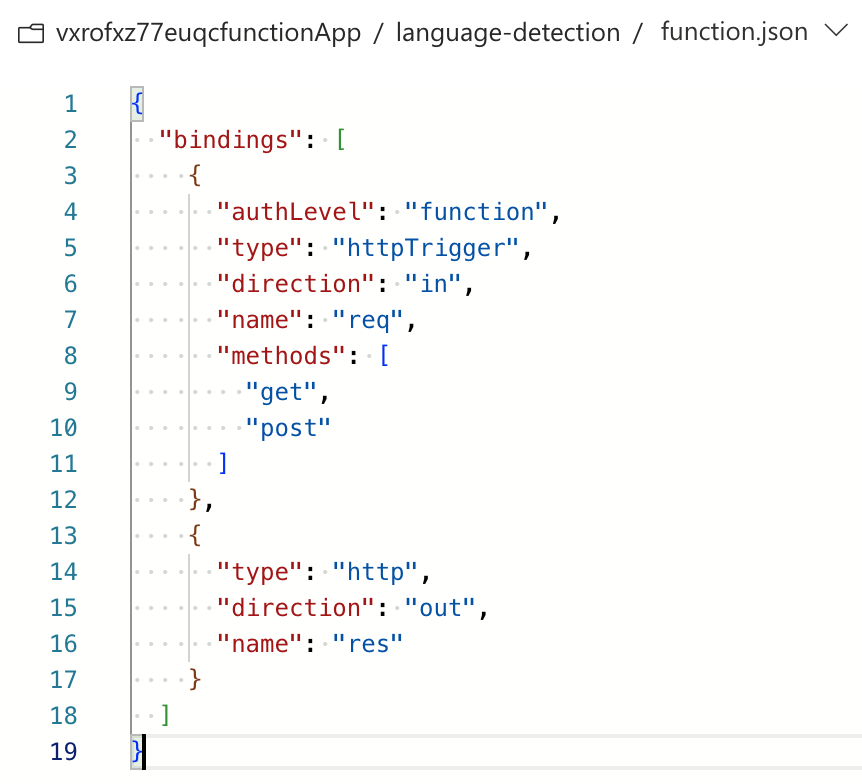Click line number 1 in gutter

pos(70,104)
